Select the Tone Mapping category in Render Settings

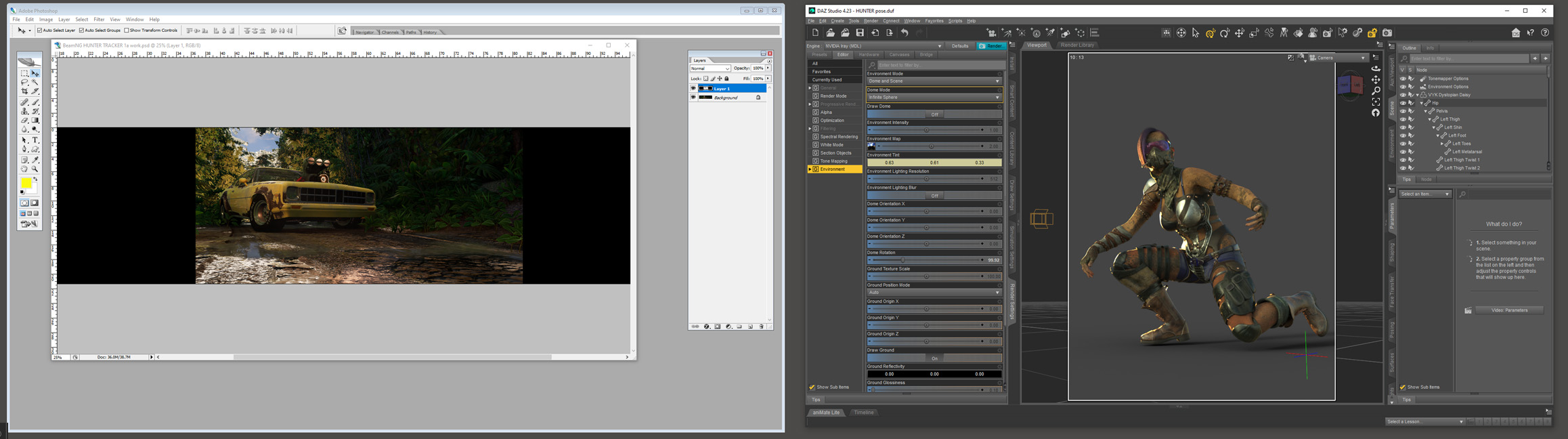[x=833, y=161]
